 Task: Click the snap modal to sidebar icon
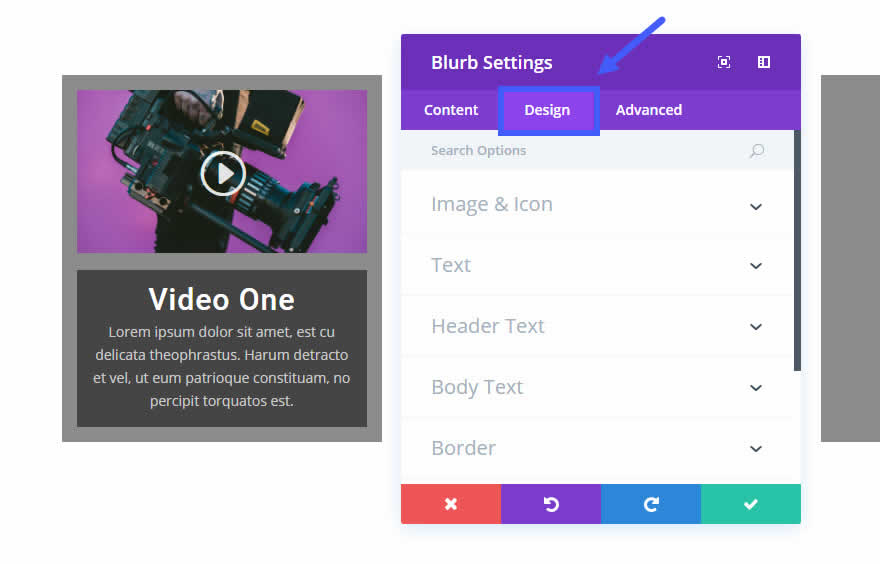(764, 62)
